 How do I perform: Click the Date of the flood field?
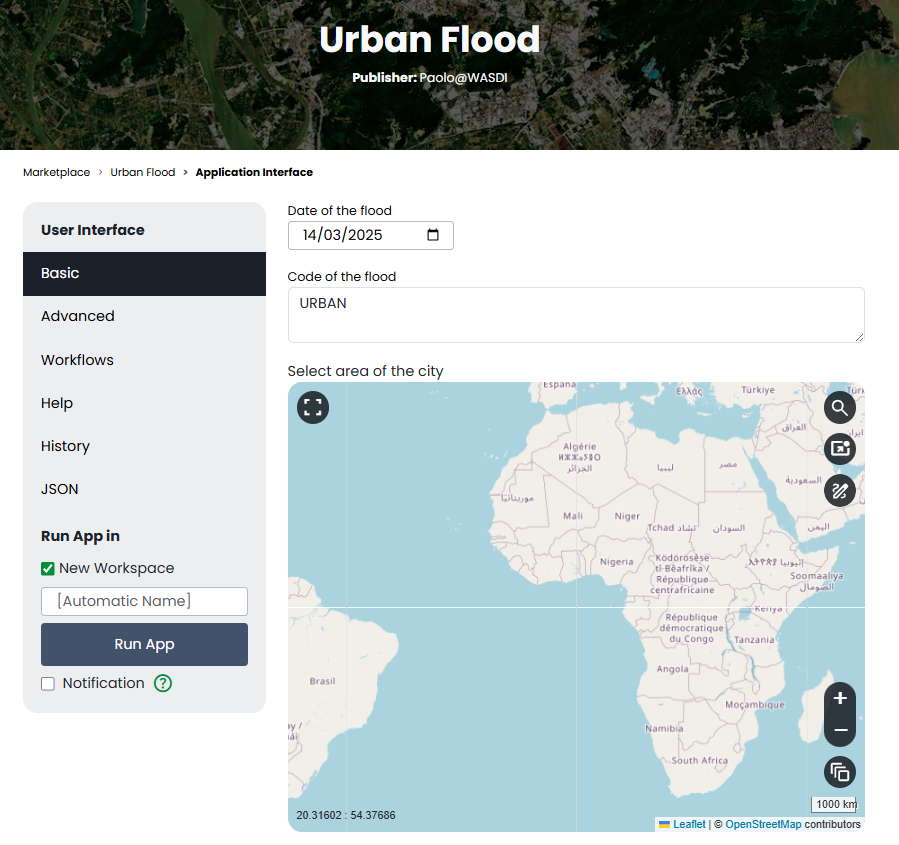point(370,235)
